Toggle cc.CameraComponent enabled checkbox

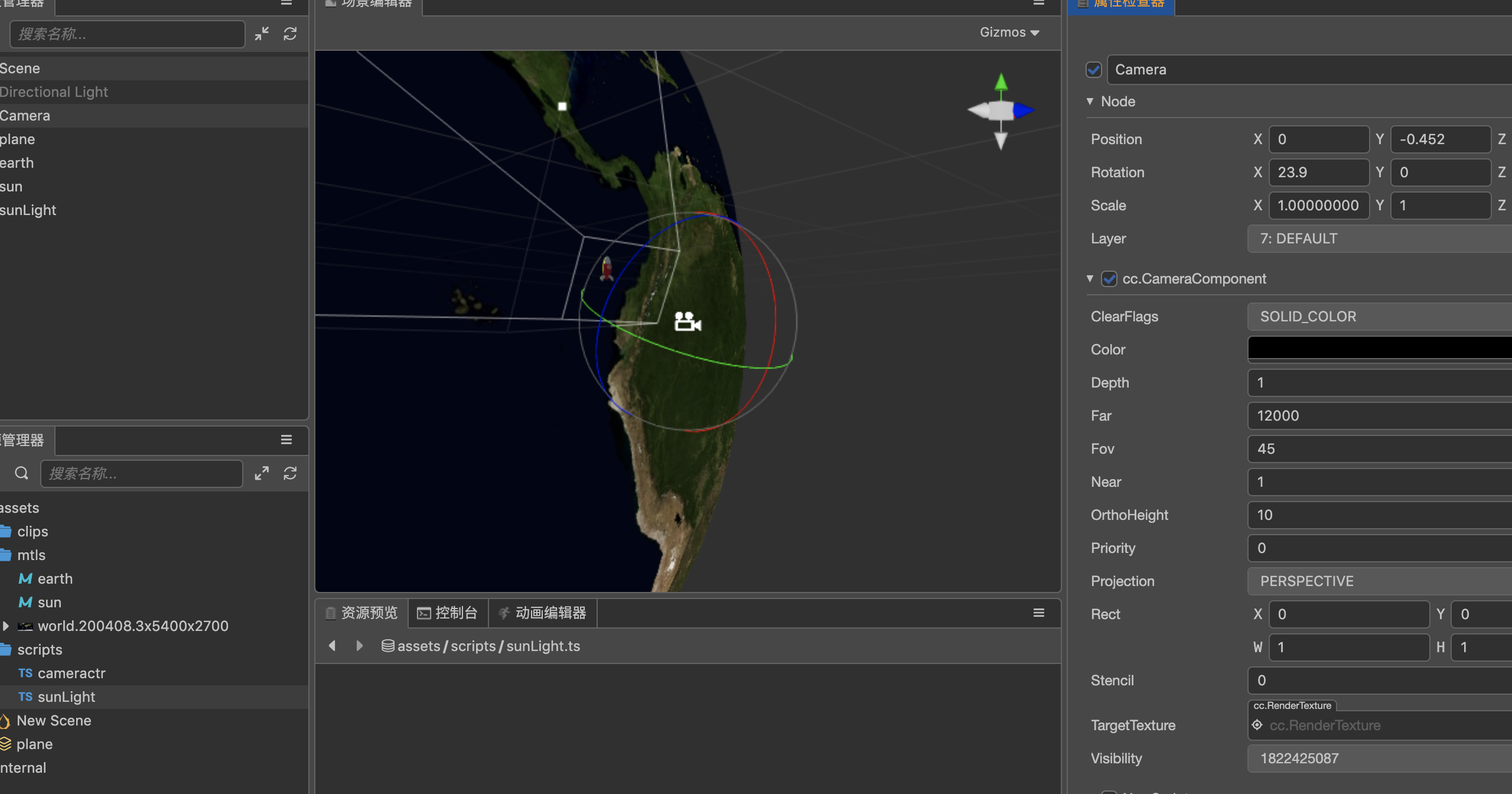[x=1109, y=279]
